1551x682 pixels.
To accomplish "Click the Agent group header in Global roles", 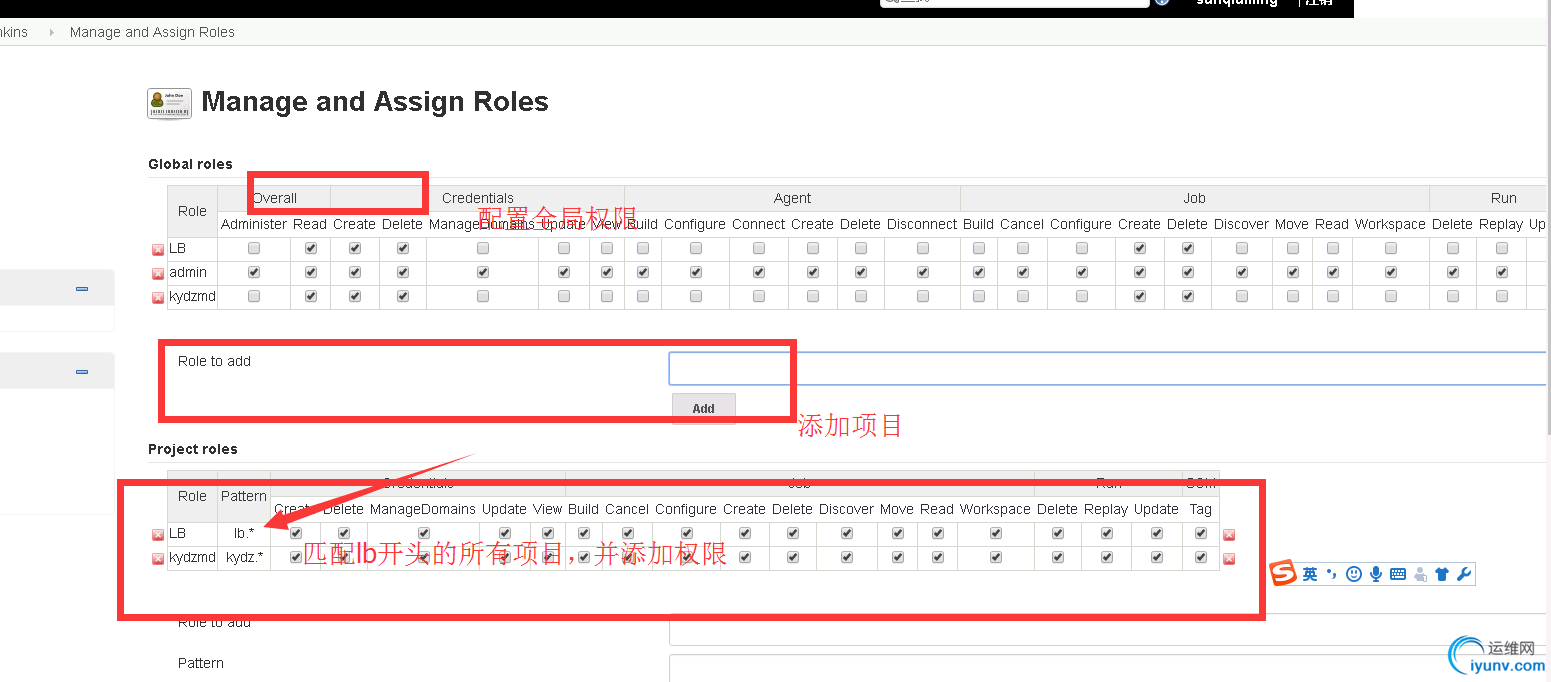I will (792, 198).
